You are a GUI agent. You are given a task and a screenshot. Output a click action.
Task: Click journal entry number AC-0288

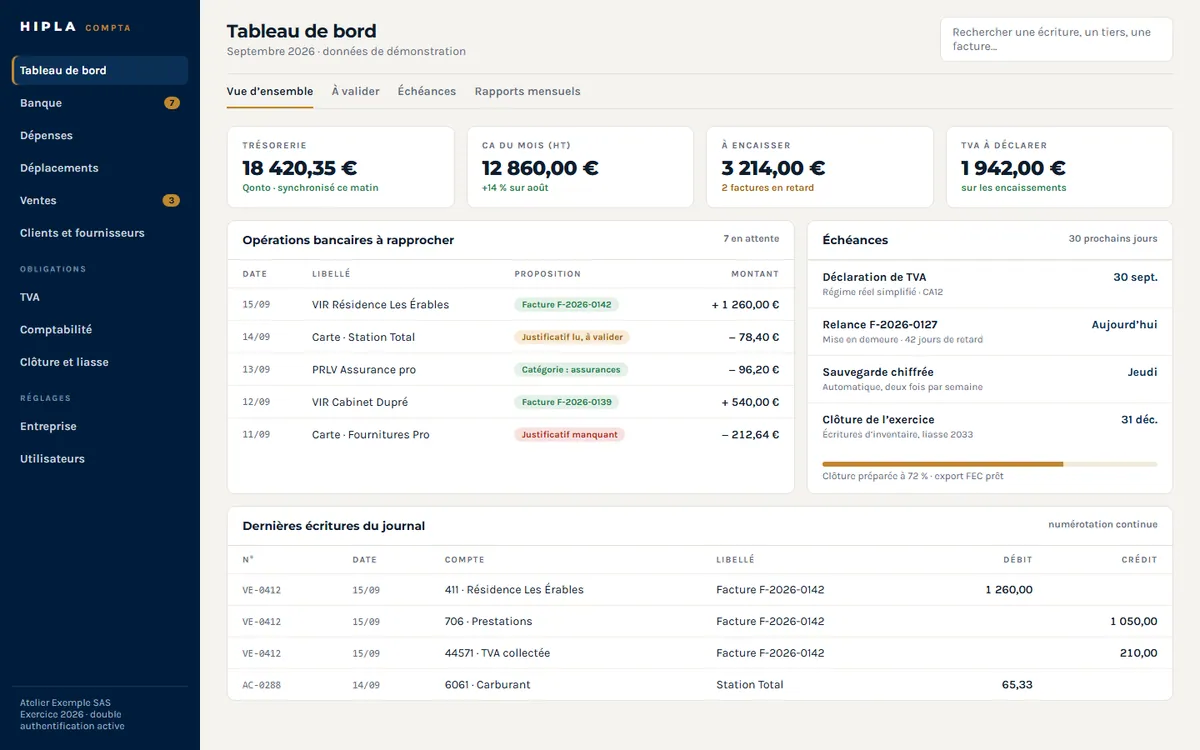coord(261,685)
